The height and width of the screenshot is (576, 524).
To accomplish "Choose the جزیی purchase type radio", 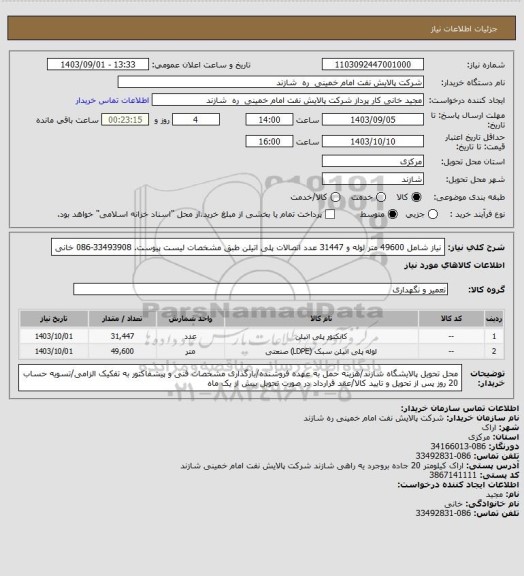I will pos(433,214).
